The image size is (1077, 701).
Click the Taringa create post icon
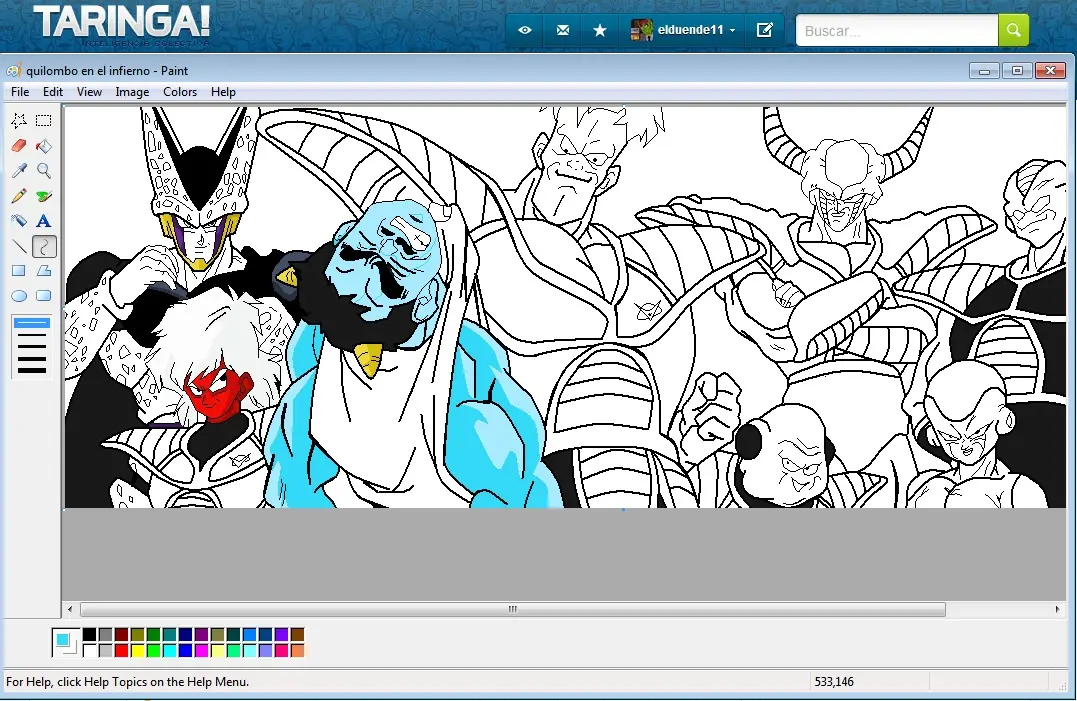[x=764, y=30]
